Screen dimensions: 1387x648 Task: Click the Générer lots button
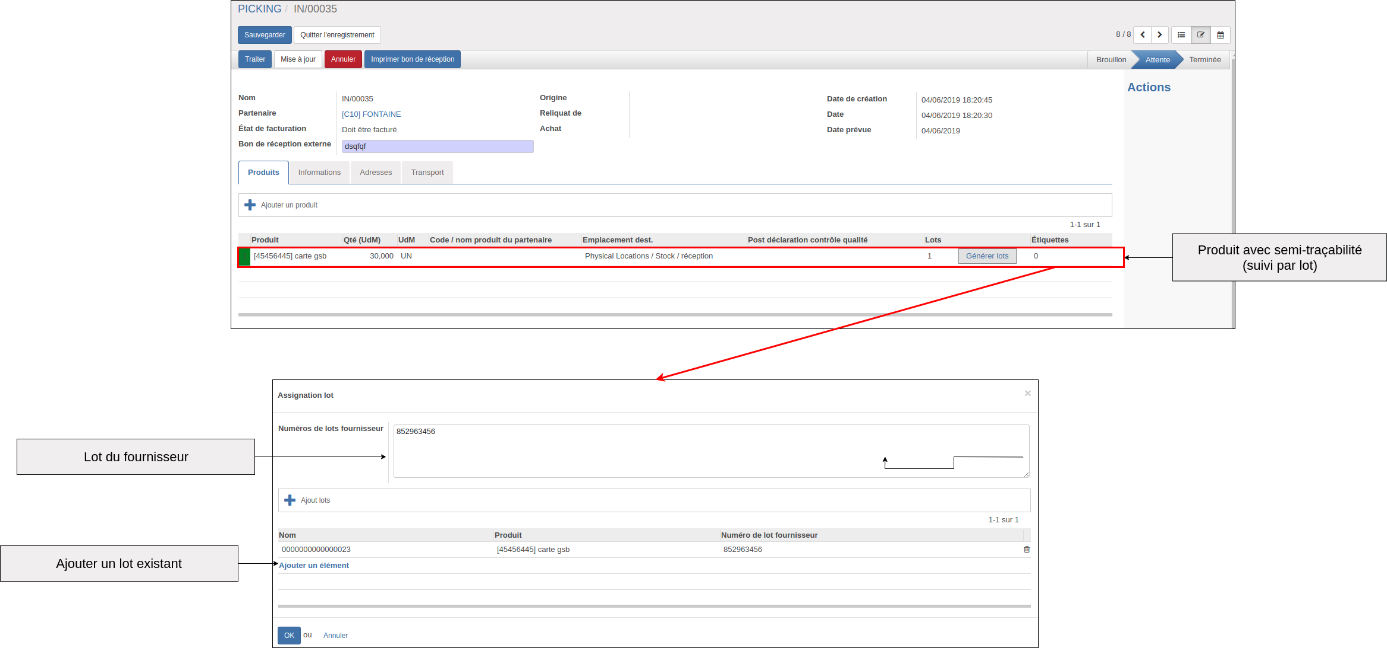(987, 256)
